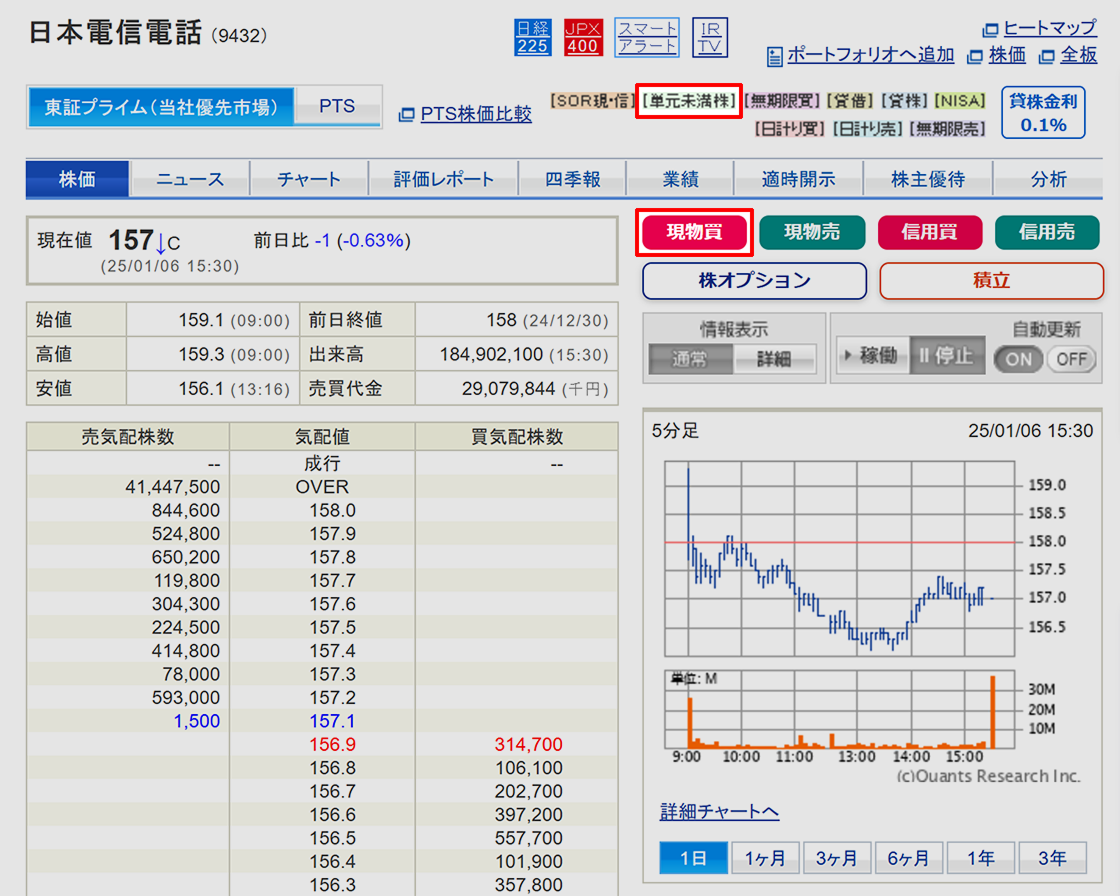The image size is (1120, 896).
Task: Click 信用売 button
Action: (x=1047, y=232)
